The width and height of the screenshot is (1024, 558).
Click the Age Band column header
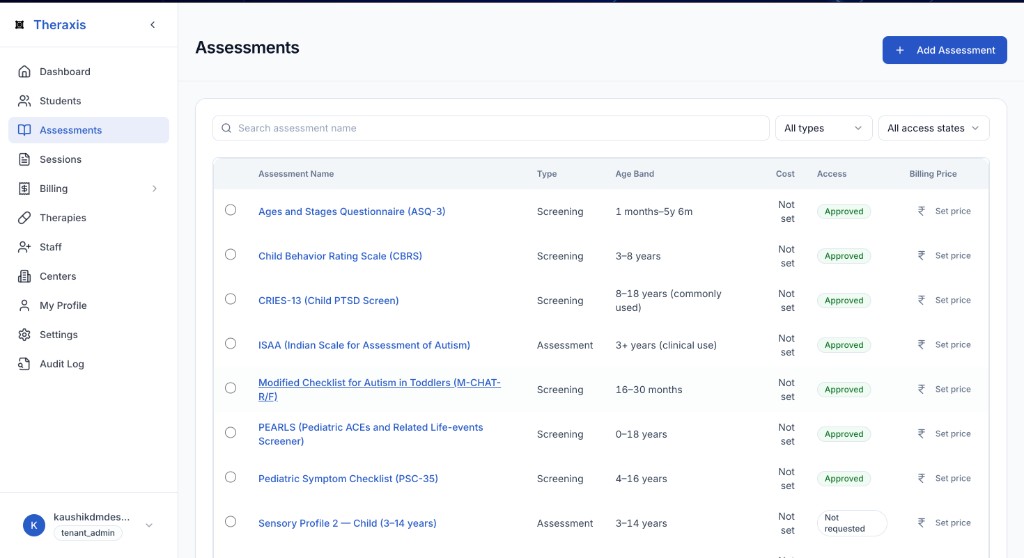[x=634, y=174]
